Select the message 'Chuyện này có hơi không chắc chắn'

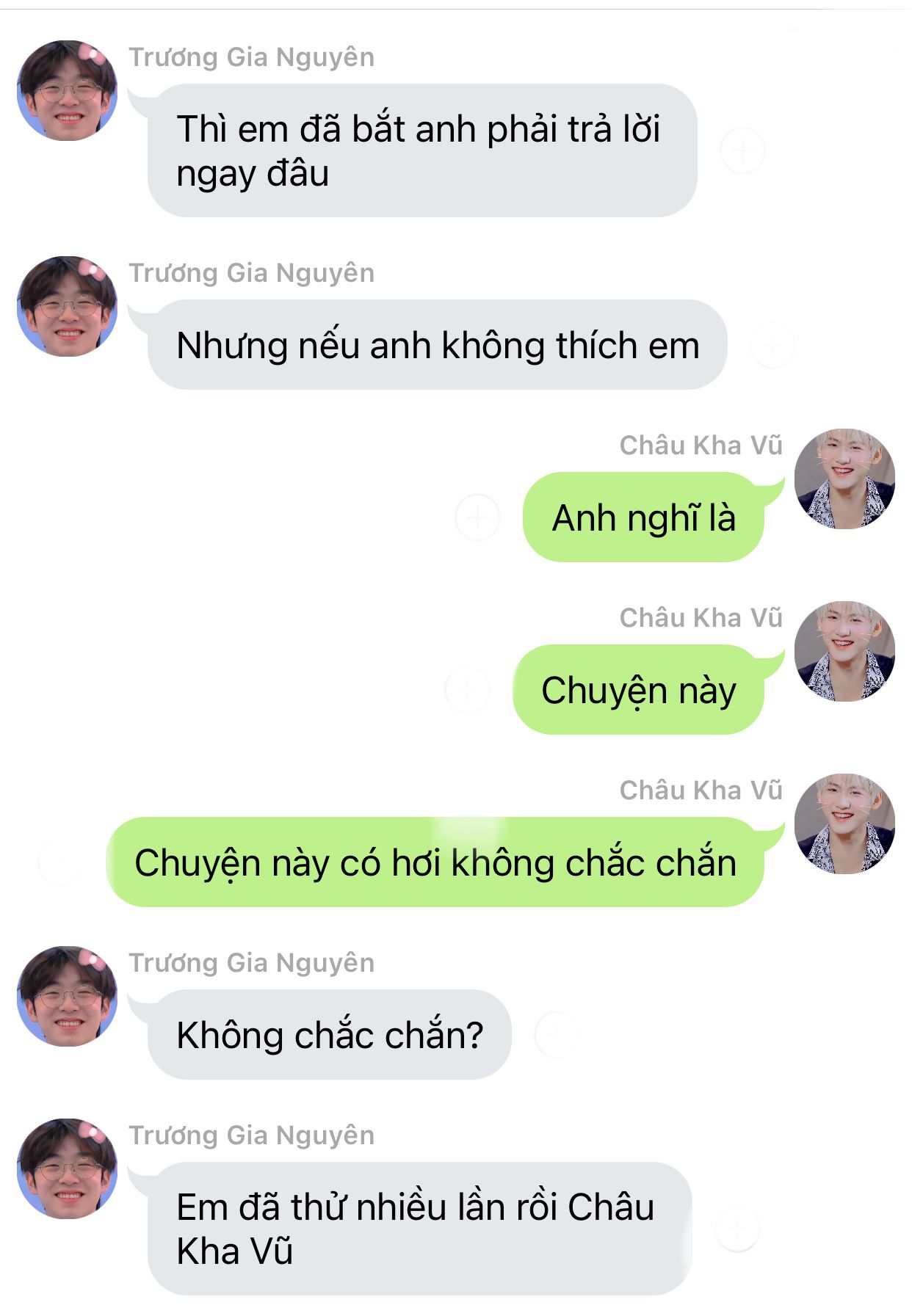click(x=435, y=862)
